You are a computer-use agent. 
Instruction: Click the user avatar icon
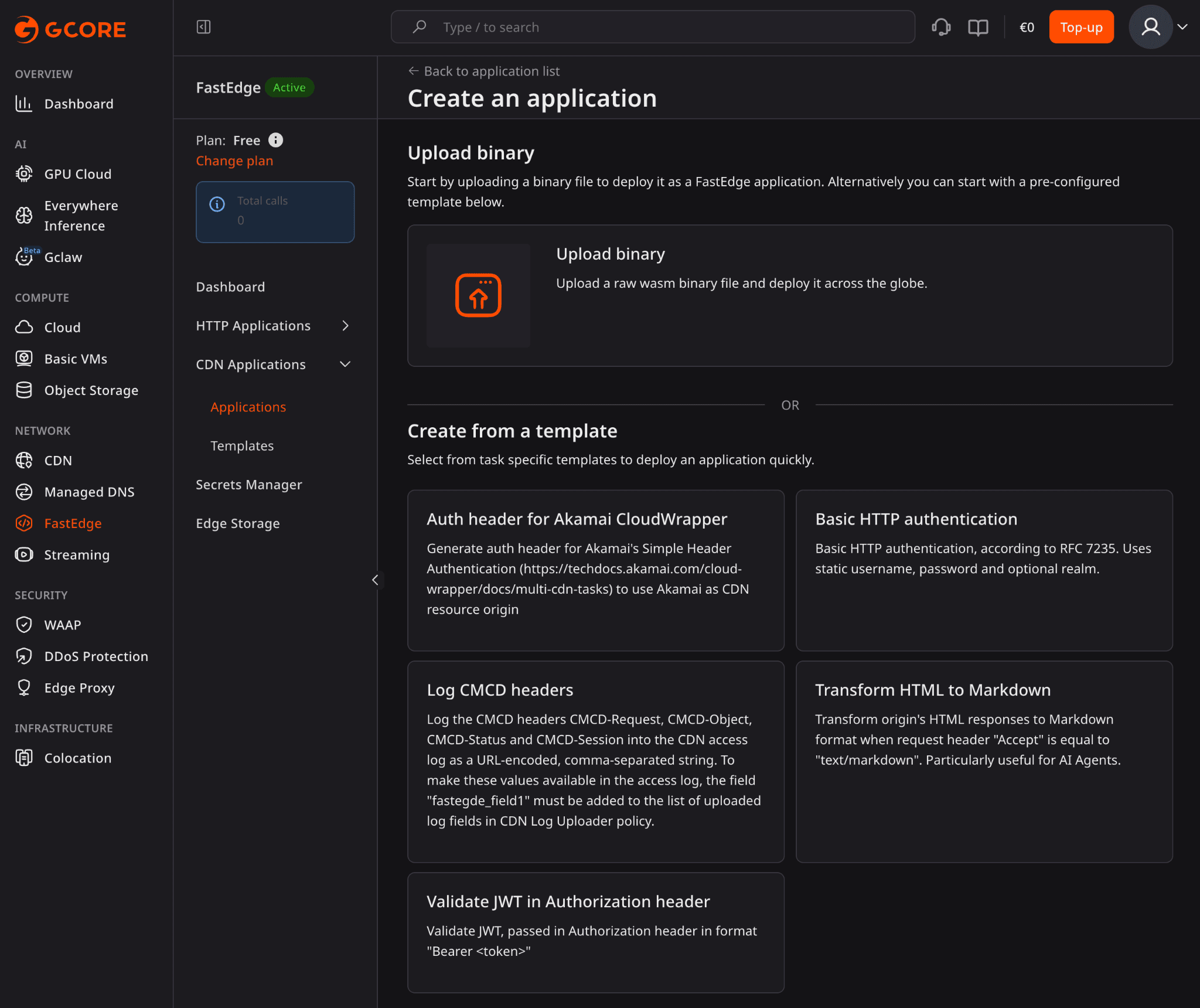click(x=1150, y=27)
